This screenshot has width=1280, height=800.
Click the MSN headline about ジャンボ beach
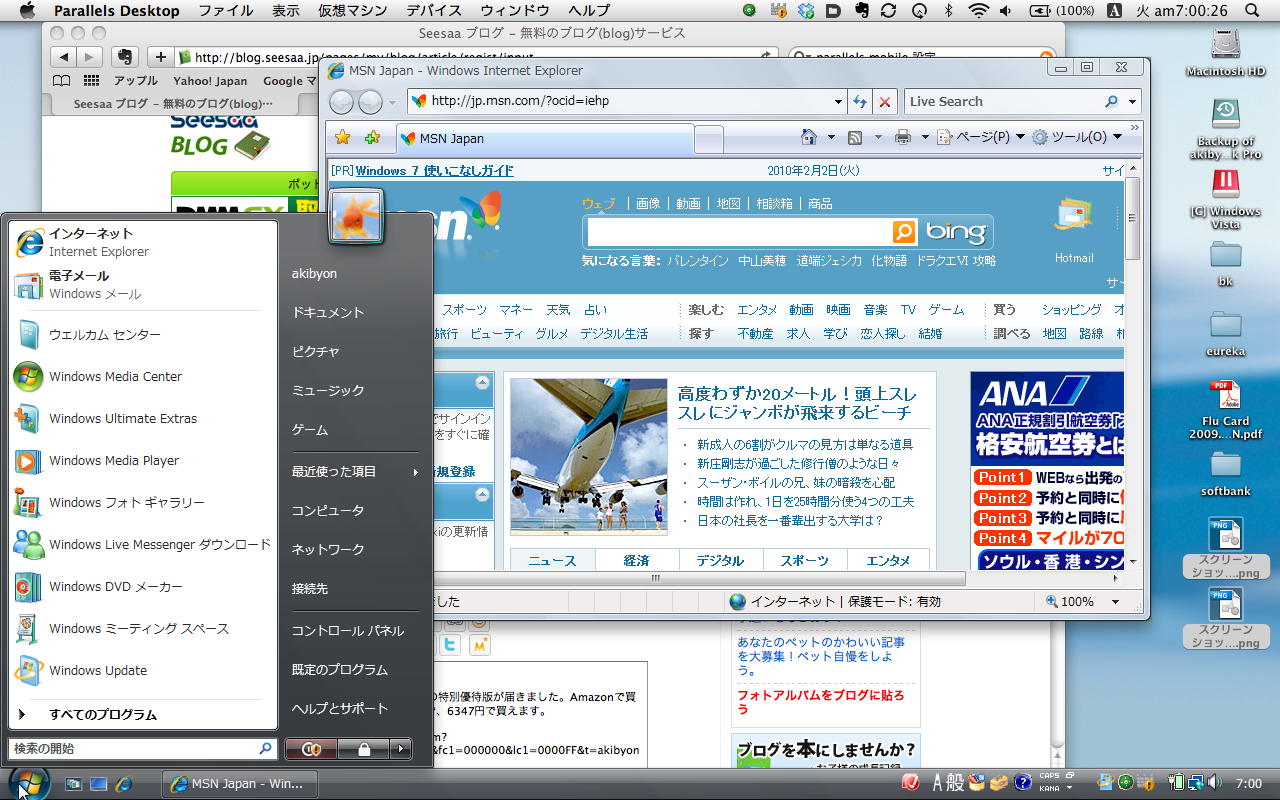(797, 403)
